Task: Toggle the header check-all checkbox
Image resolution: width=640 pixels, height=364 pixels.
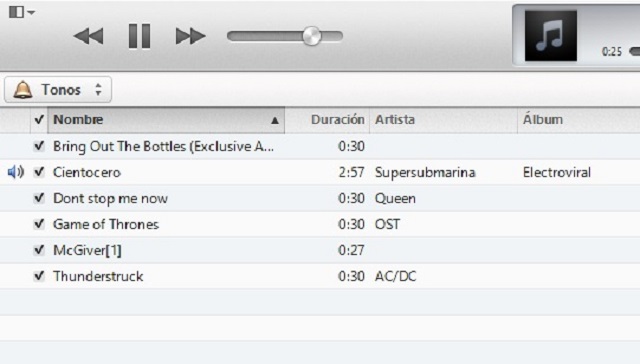Action: [39, 120]
